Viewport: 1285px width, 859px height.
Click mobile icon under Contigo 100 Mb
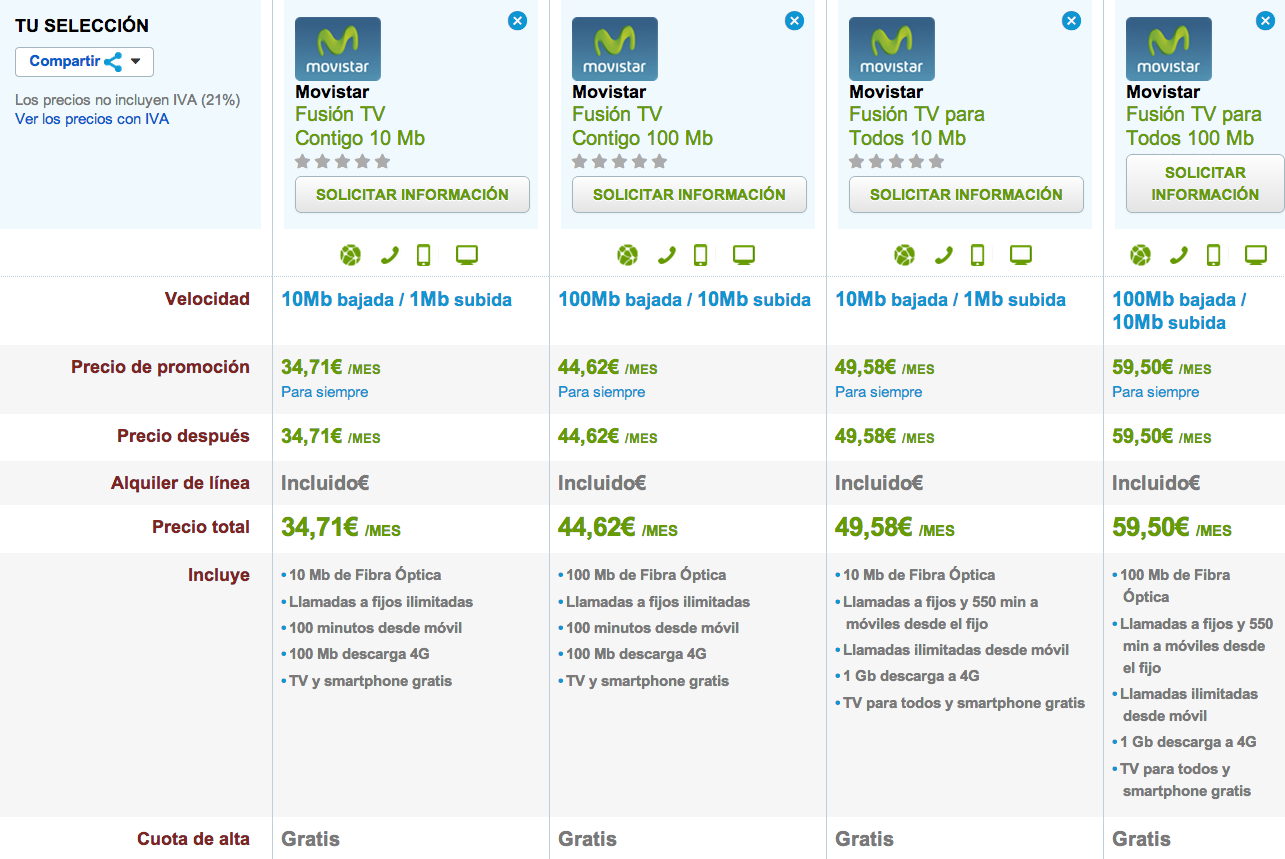coord(700,255)
